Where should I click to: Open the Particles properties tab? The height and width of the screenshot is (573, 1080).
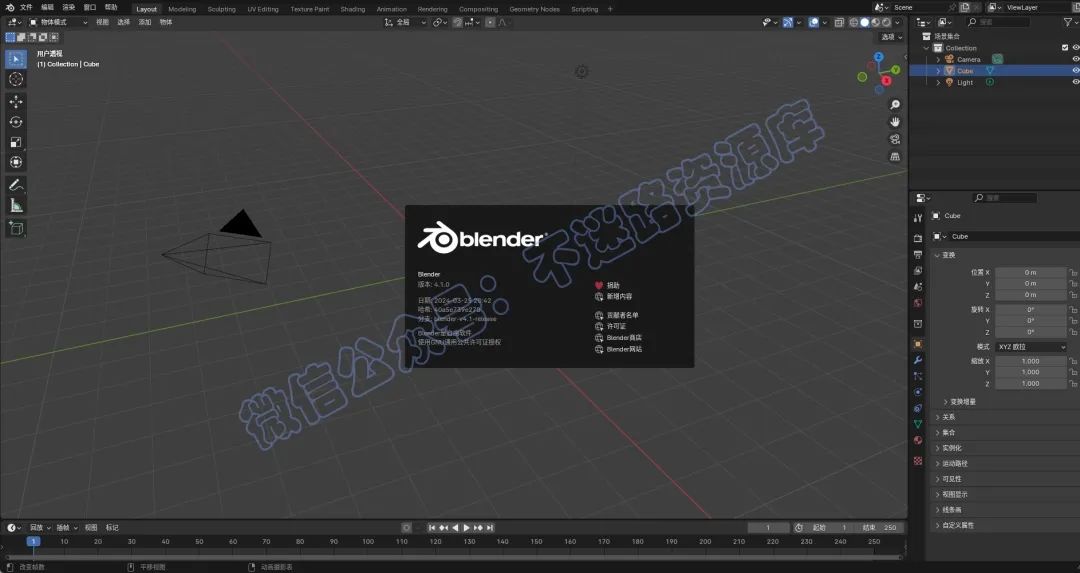917,376
